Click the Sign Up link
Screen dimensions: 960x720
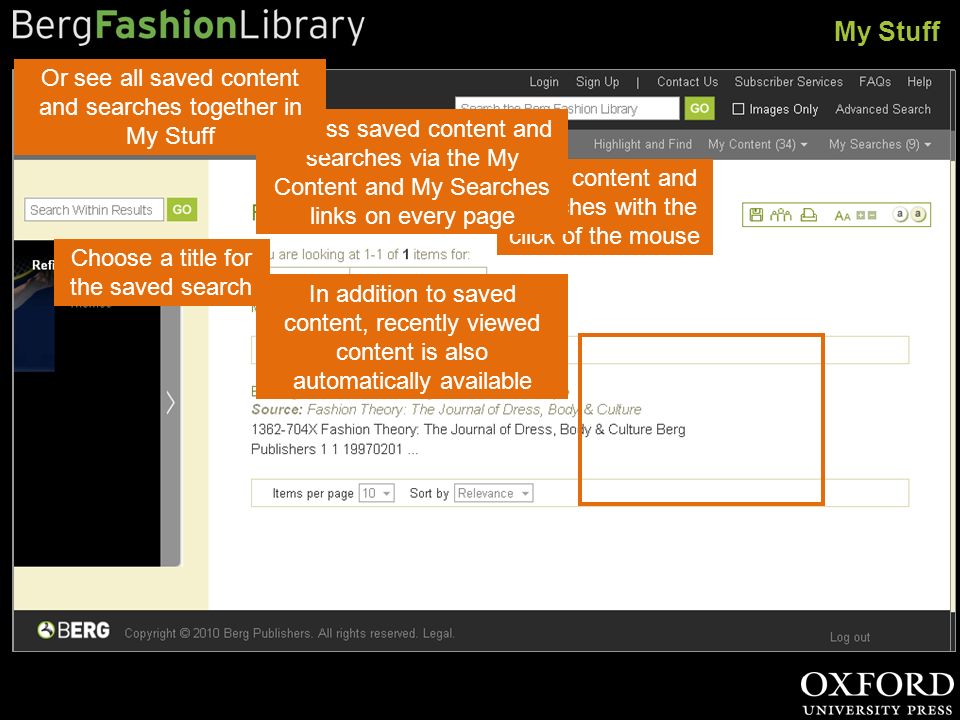pyautogui.click(x=597, y=82)
